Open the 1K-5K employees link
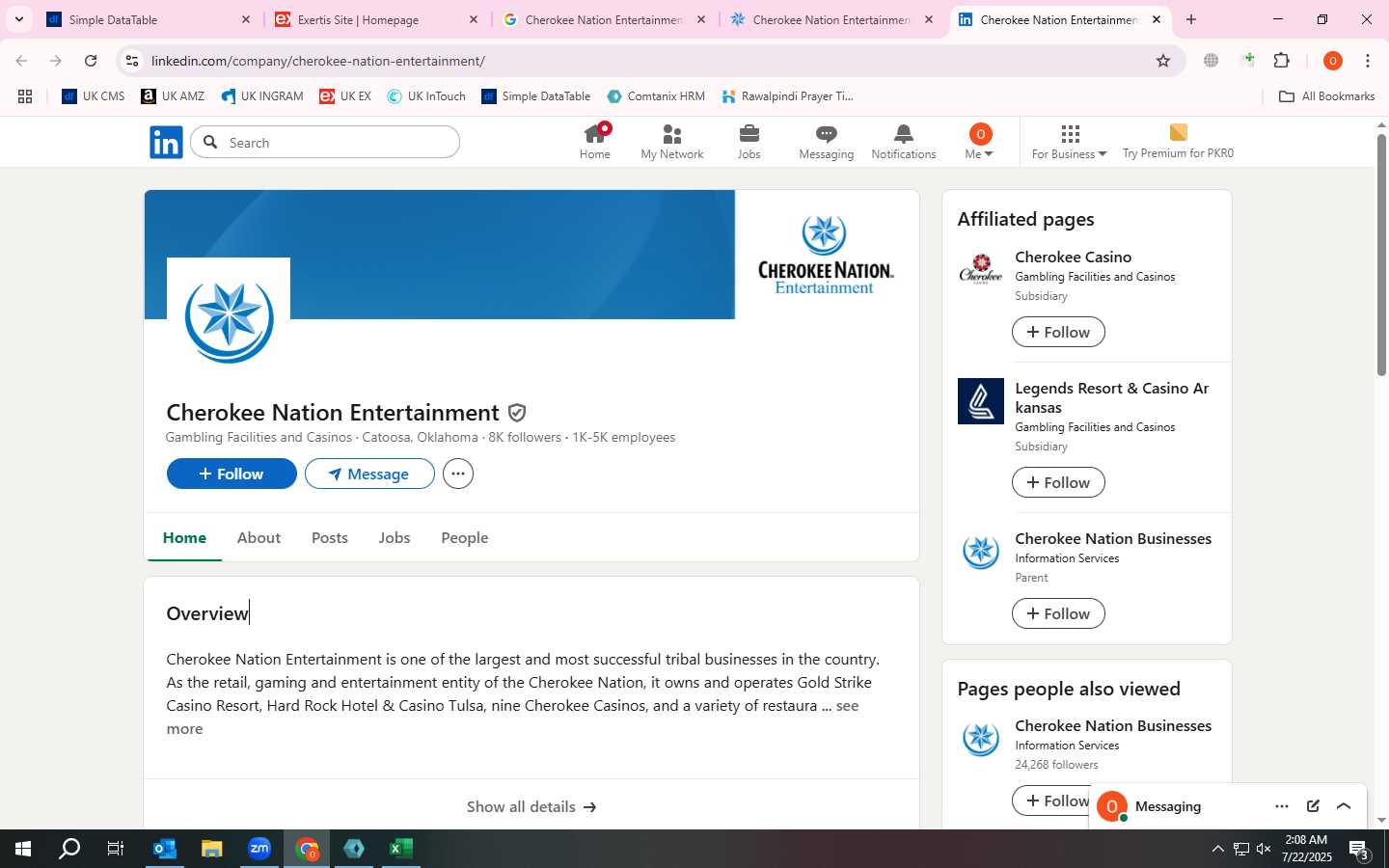1389x868 pixels. [624, 437]
